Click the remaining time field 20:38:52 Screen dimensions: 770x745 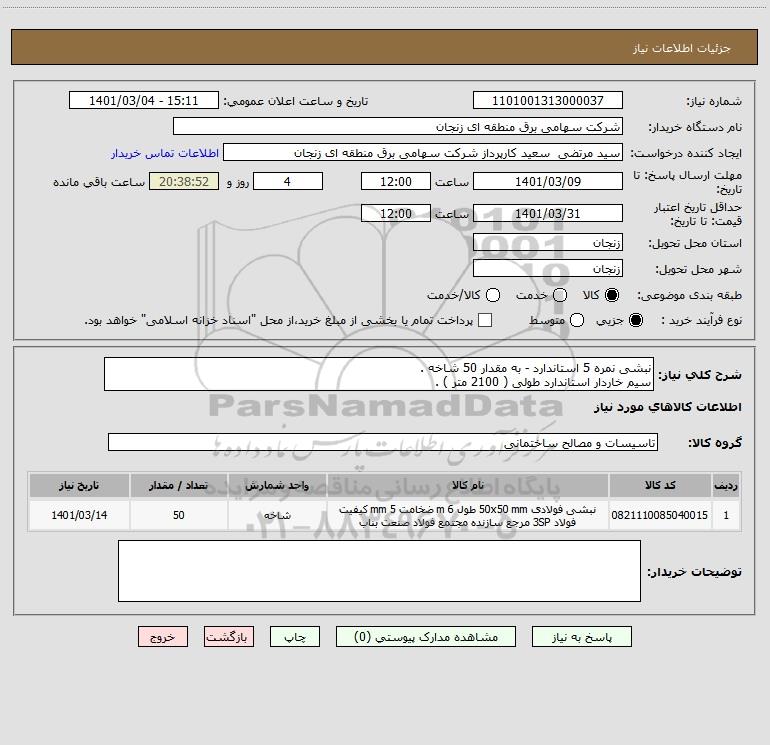[x=184, y=181]
